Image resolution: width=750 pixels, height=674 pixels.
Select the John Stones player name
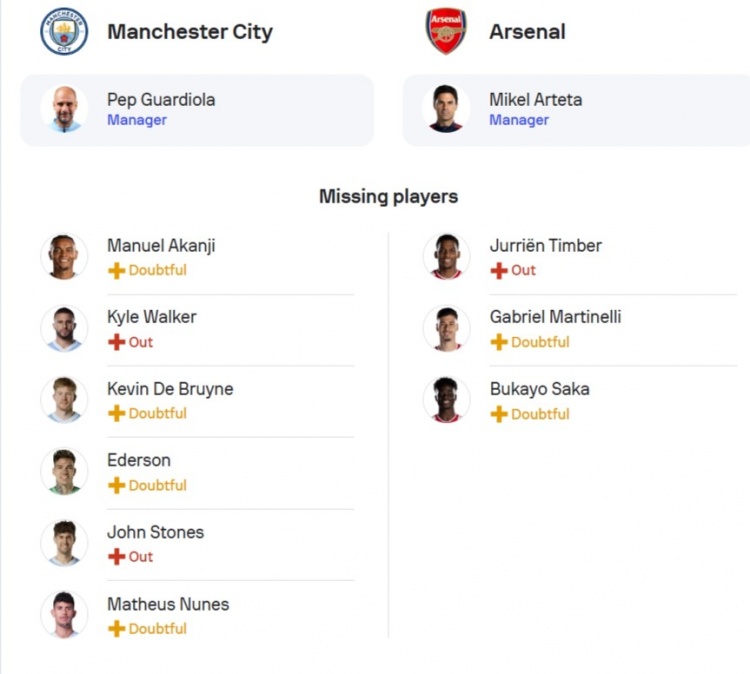pos(155,532)
